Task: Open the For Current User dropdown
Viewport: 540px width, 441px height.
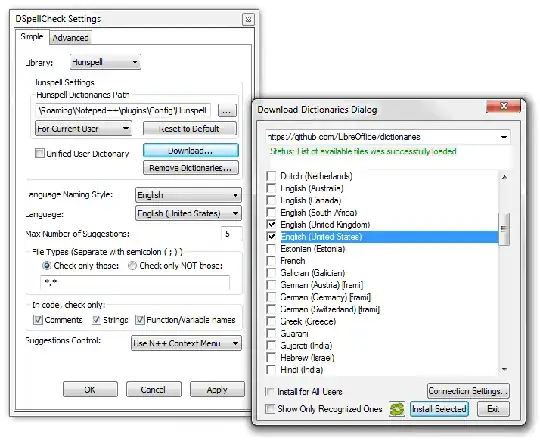Action: pos(84,129)
